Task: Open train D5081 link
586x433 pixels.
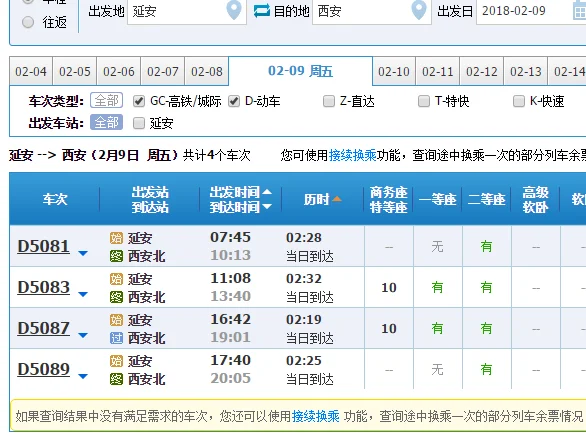Action: click(44, 247)
